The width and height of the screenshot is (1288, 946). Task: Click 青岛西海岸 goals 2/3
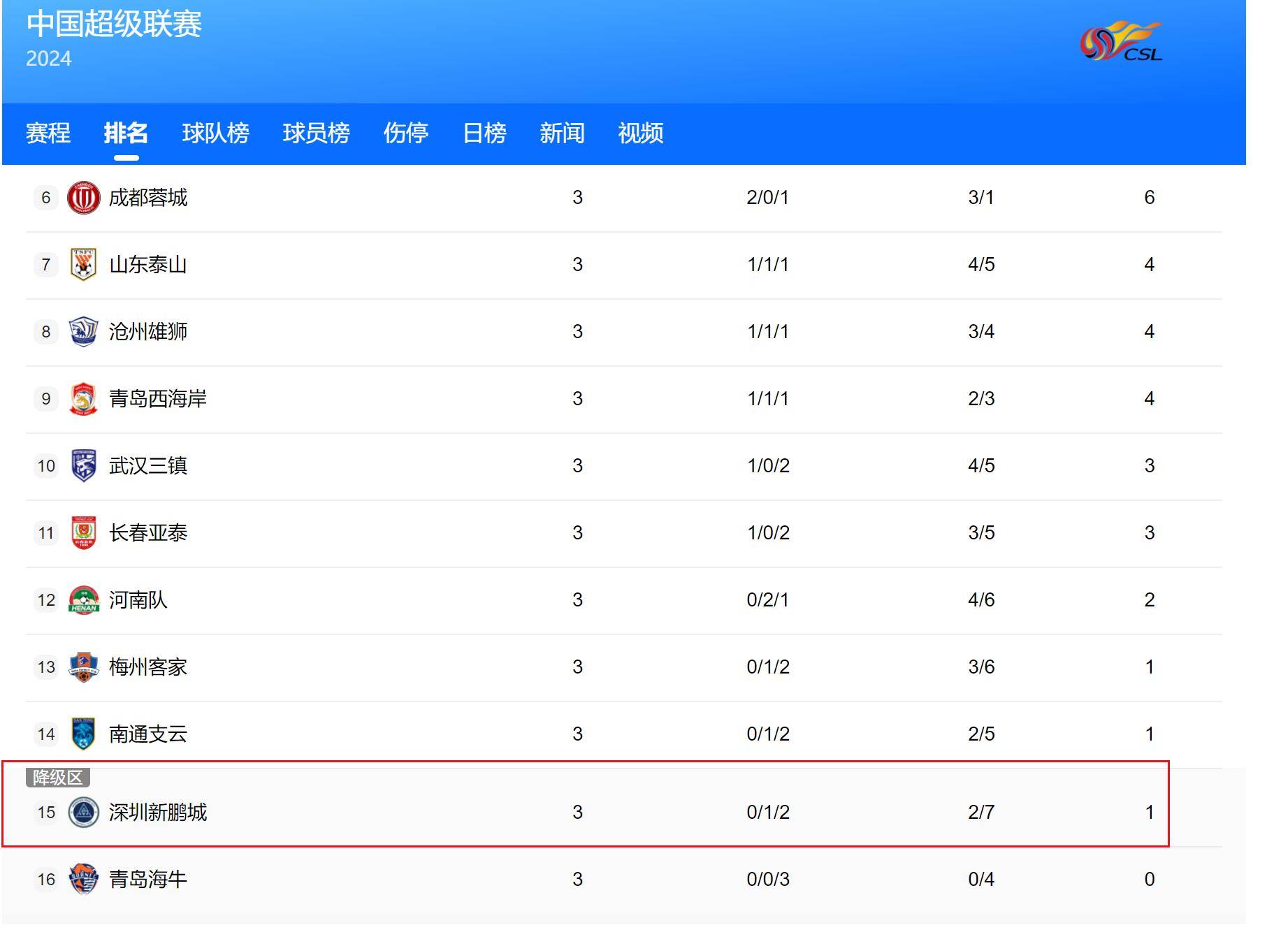coord(981,399)
